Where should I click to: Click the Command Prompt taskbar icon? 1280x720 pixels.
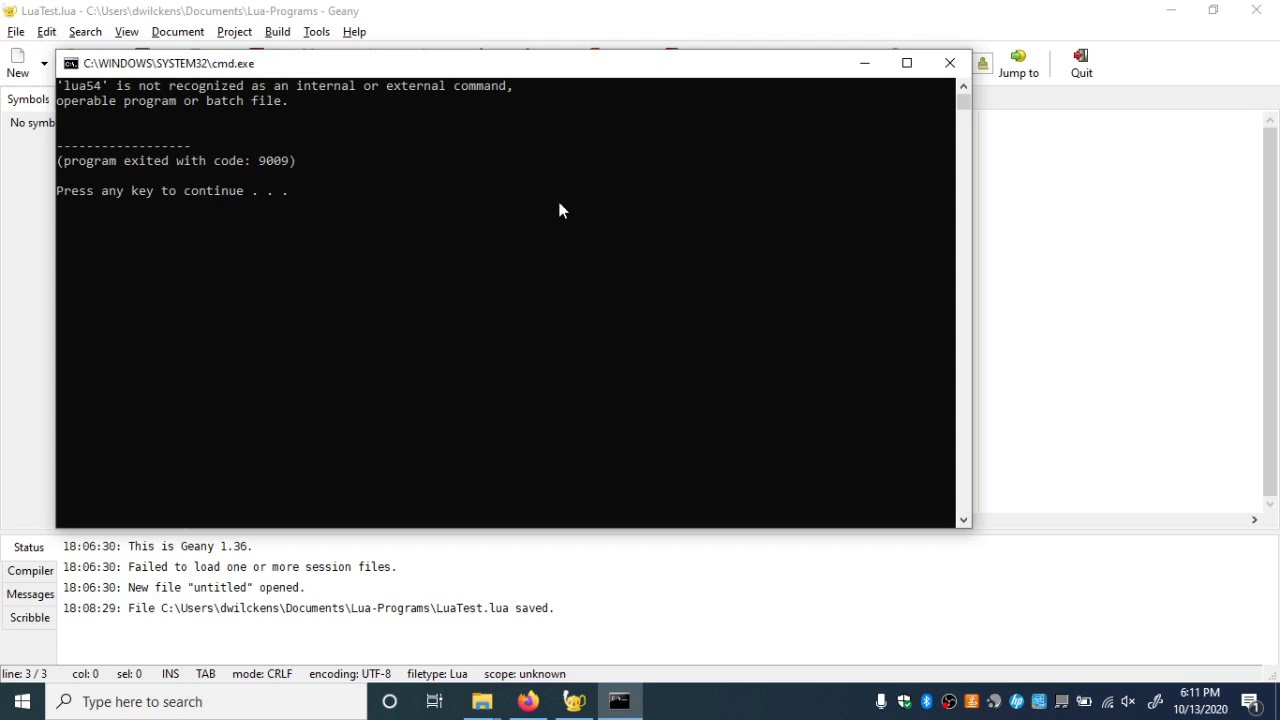(x=620, y=702)
